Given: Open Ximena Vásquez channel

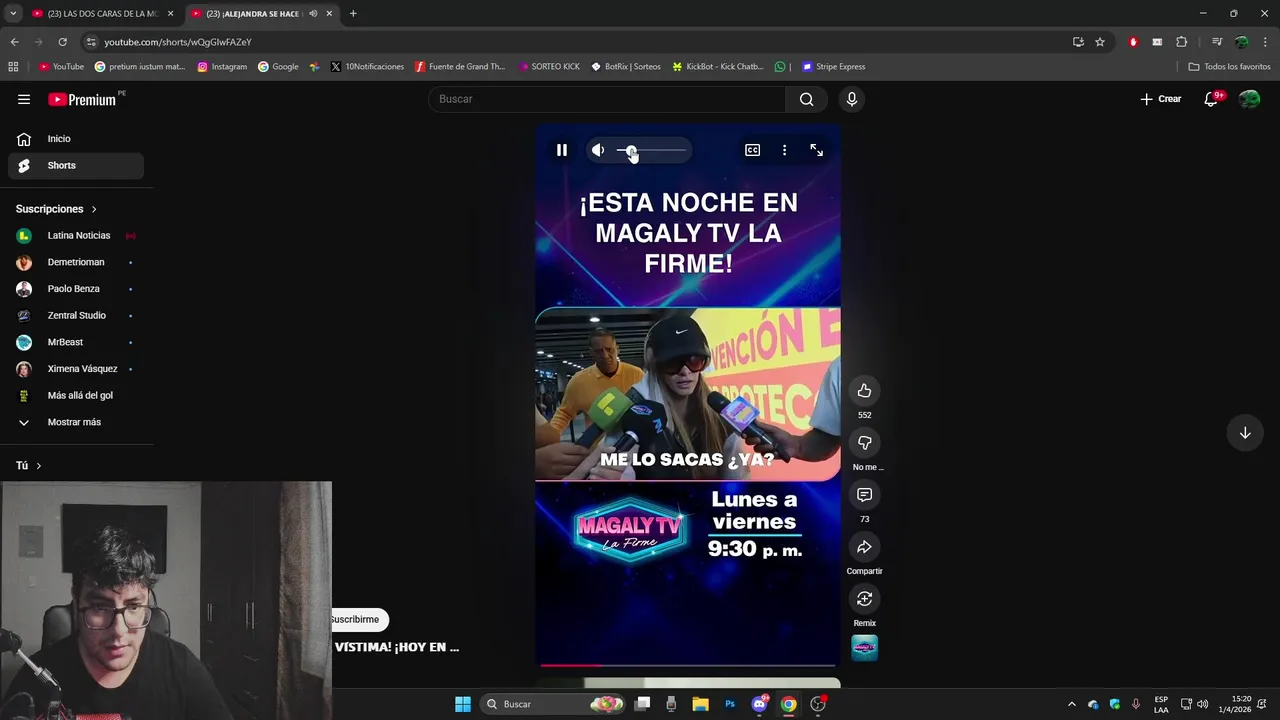Looking at the screenshot, I should coord(76,369).
